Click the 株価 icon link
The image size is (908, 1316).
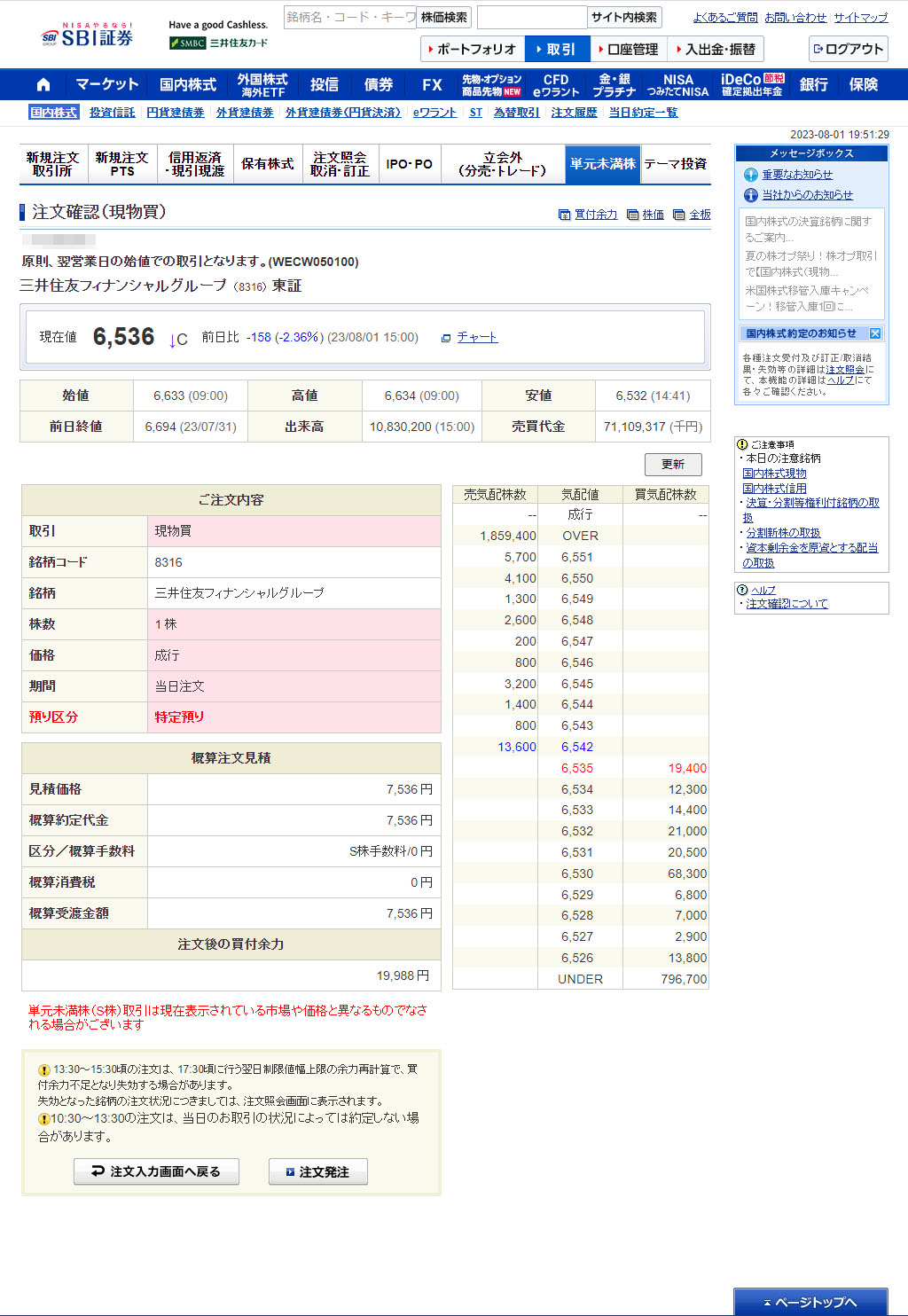pyautogui.click(x=646, y=215)
